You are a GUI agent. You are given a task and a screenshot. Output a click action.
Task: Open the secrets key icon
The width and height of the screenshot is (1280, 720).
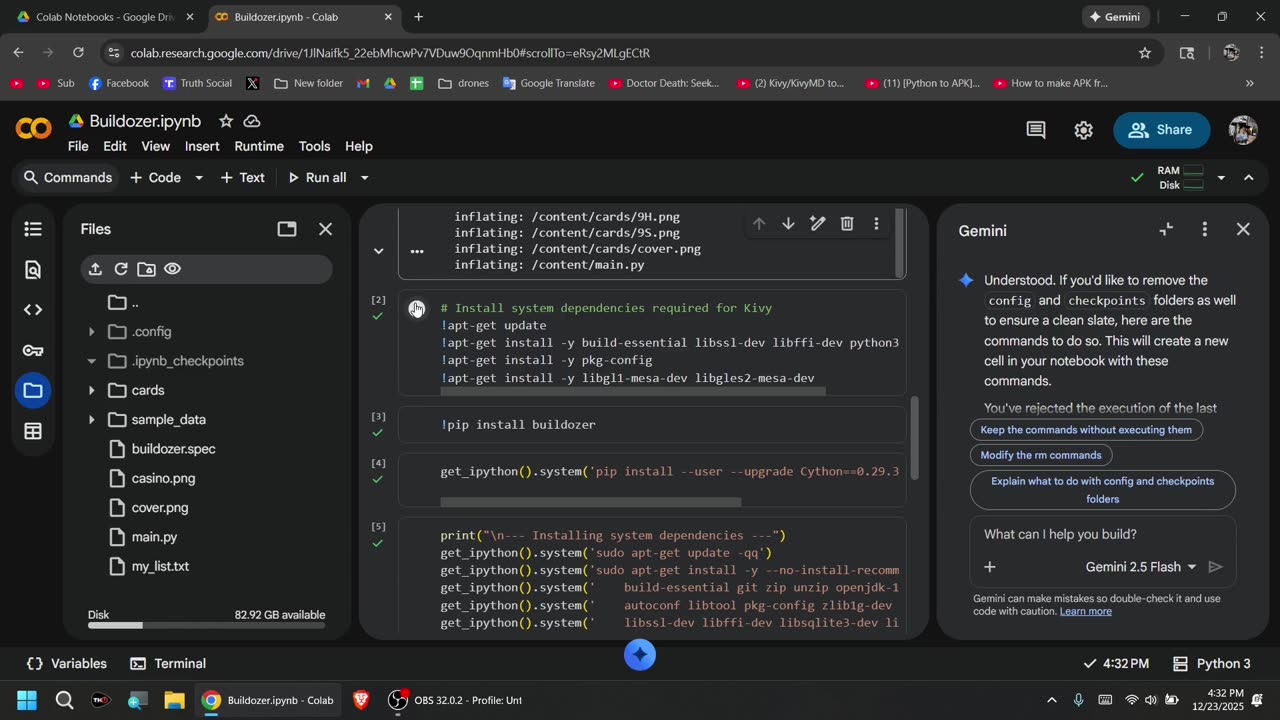[x=33, y=351]
